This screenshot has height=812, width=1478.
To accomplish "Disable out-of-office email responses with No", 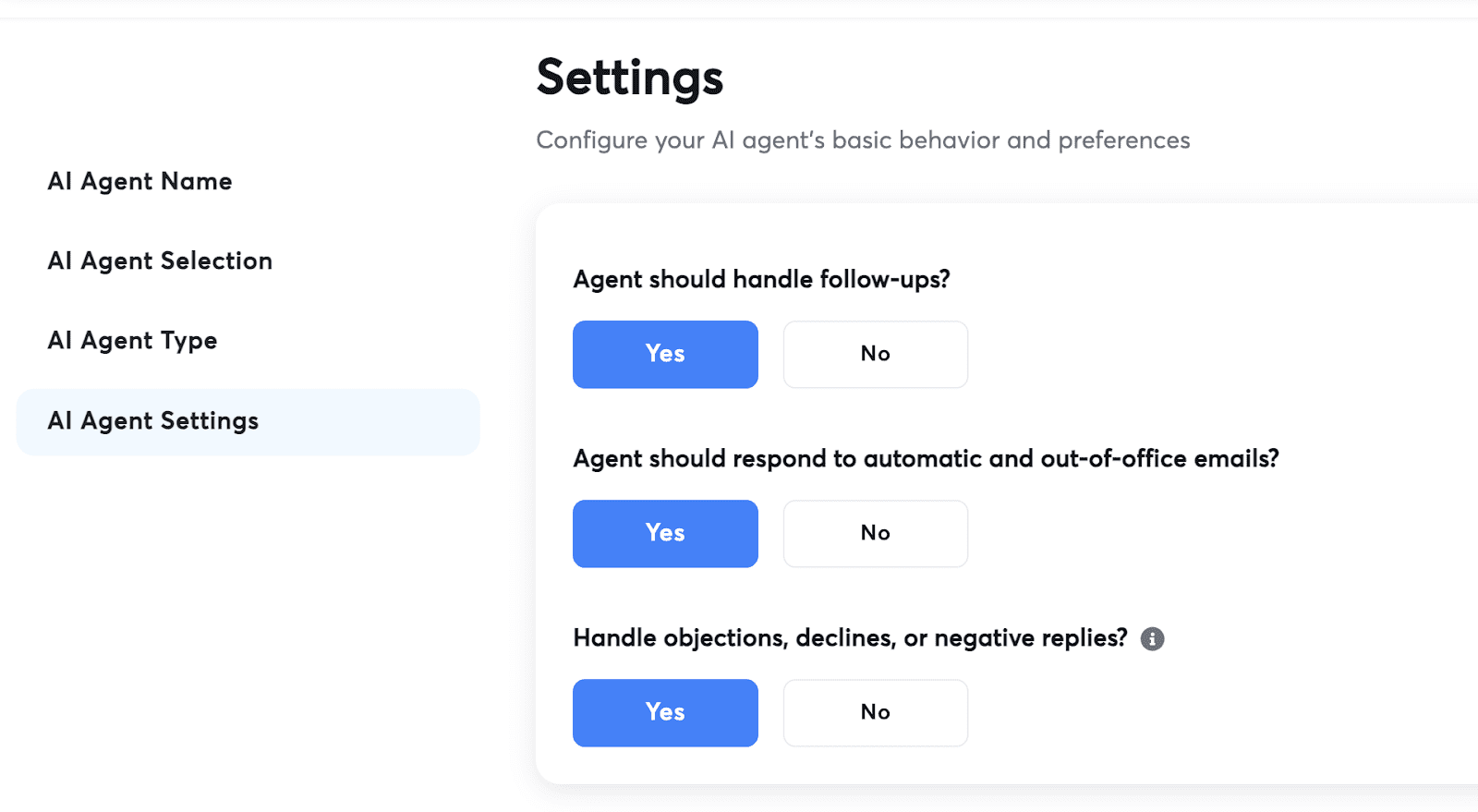I will point(875,533).
